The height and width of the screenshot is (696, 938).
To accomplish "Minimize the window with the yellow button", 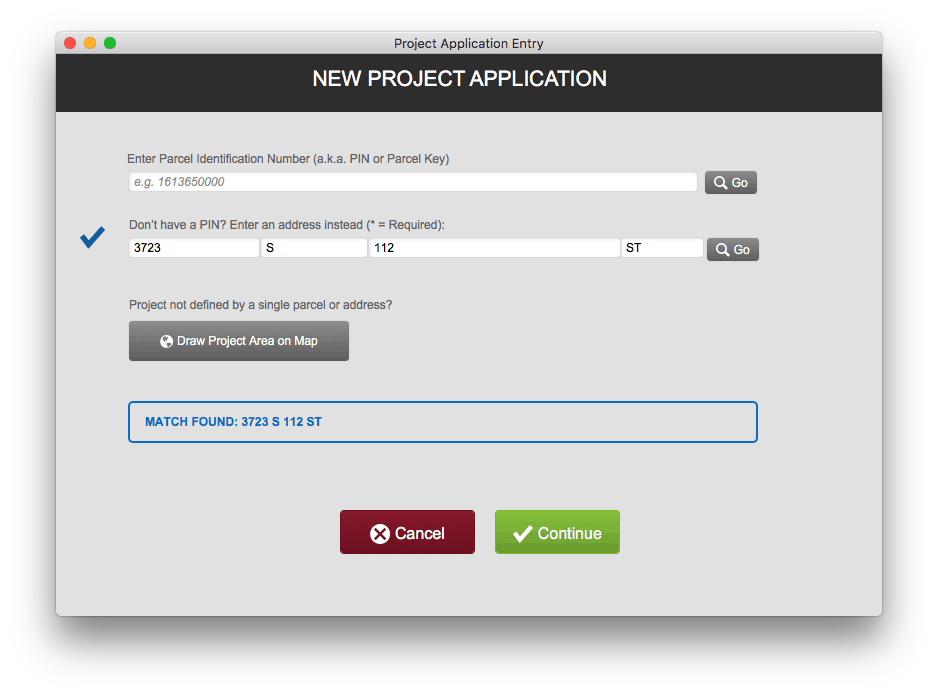I will click(x=90, y=43).
